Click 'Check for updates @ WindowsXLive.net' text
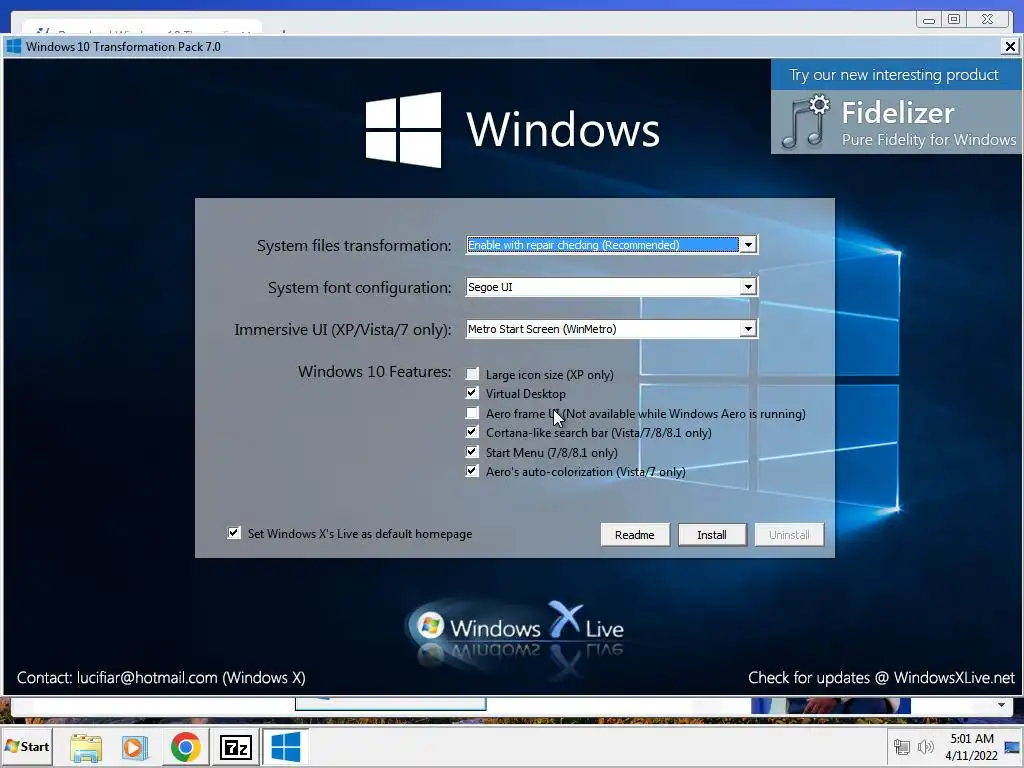This screenshot has width=1024, height=768. [882, 678]
